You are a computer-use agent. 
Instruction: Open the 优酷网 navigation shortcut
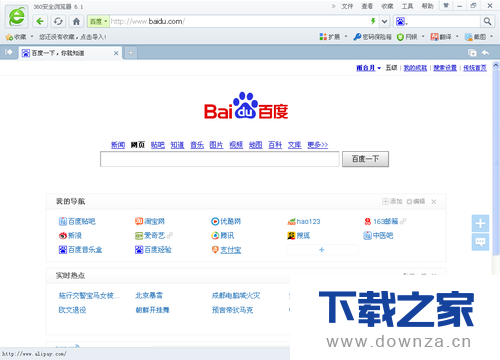point(226,221)
